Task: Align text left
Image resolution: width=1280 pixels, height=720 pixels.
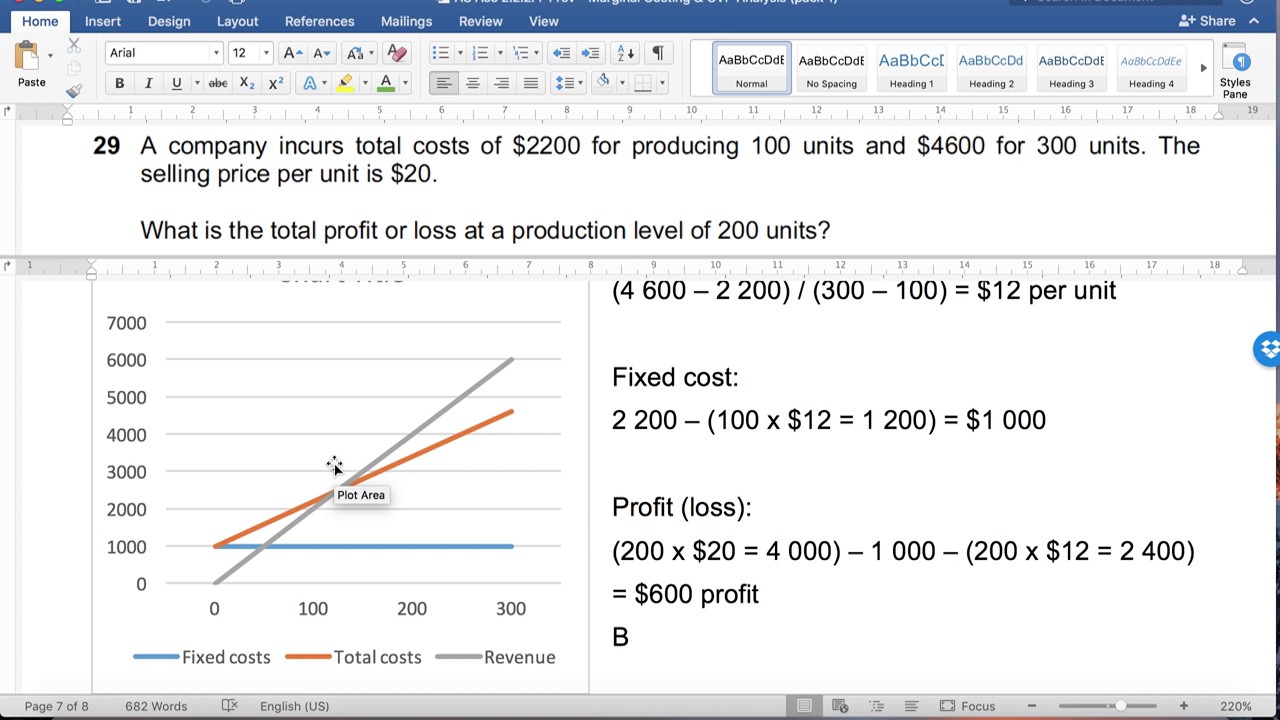Action: tap(444, 83)
